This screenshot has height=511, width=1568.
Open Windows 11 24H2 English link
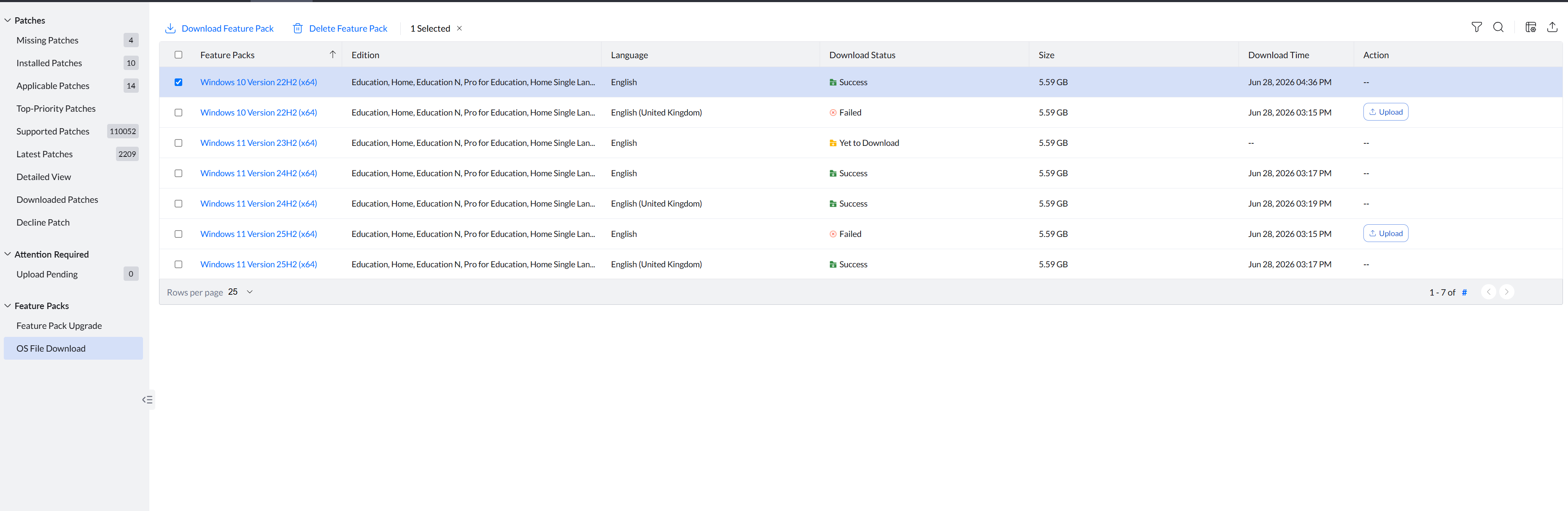point(259,173)
